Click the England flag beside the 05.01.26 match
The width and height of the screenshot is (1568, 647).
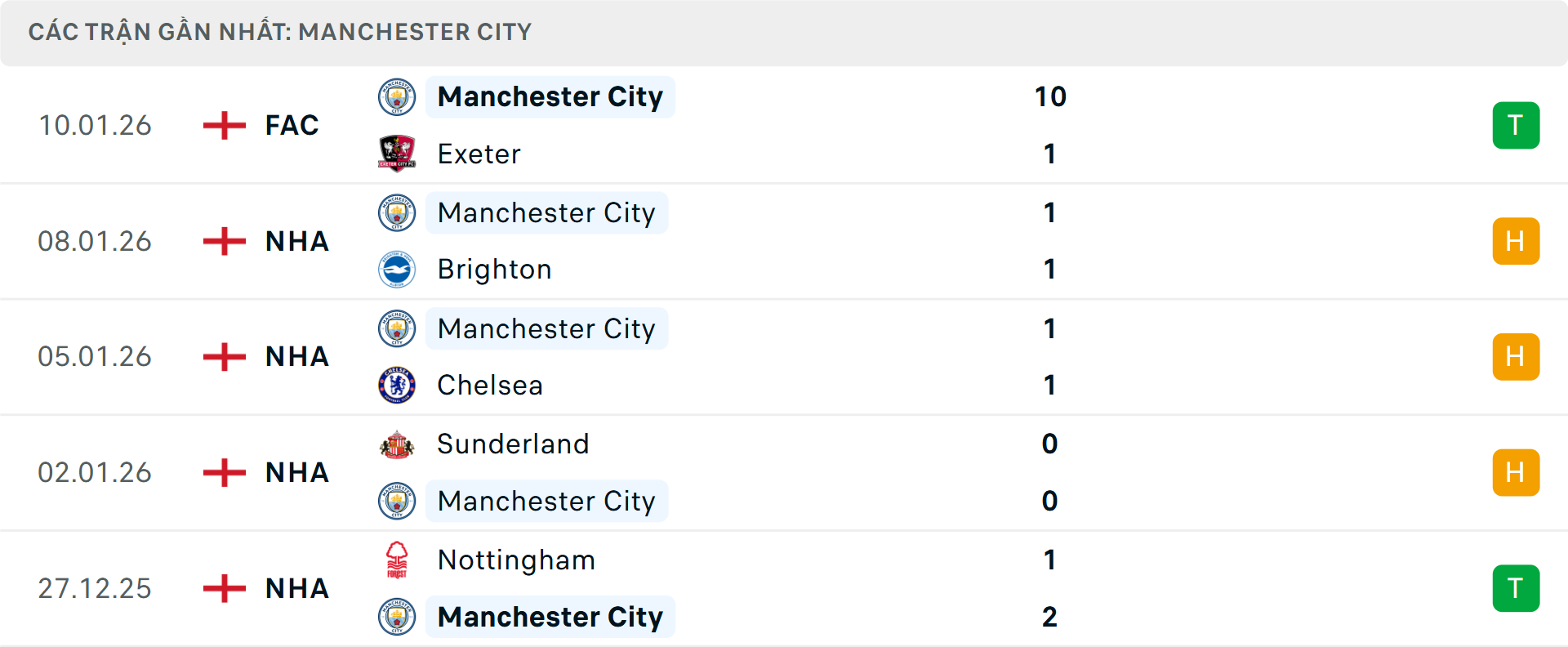pos(222,357)
